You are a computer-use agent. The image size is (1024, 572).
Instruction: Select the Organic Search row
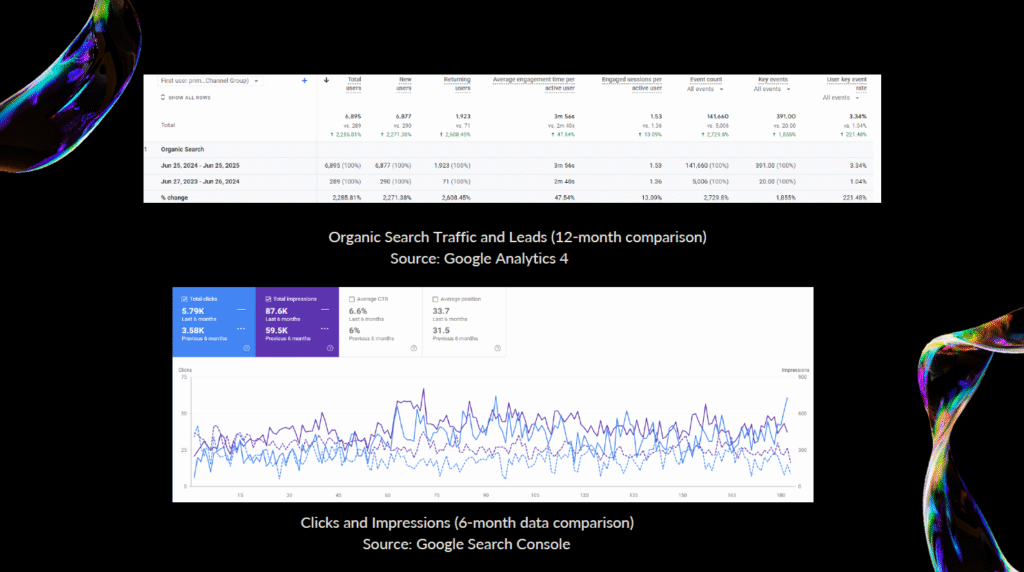(182, 149)
